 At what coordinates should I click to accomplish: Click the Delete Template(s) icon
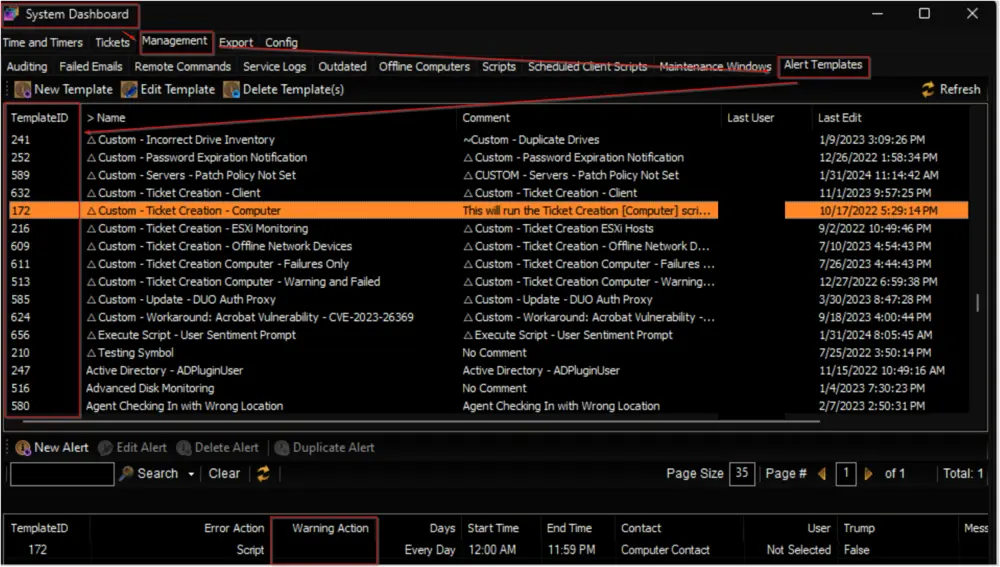(x=232, y=90)
